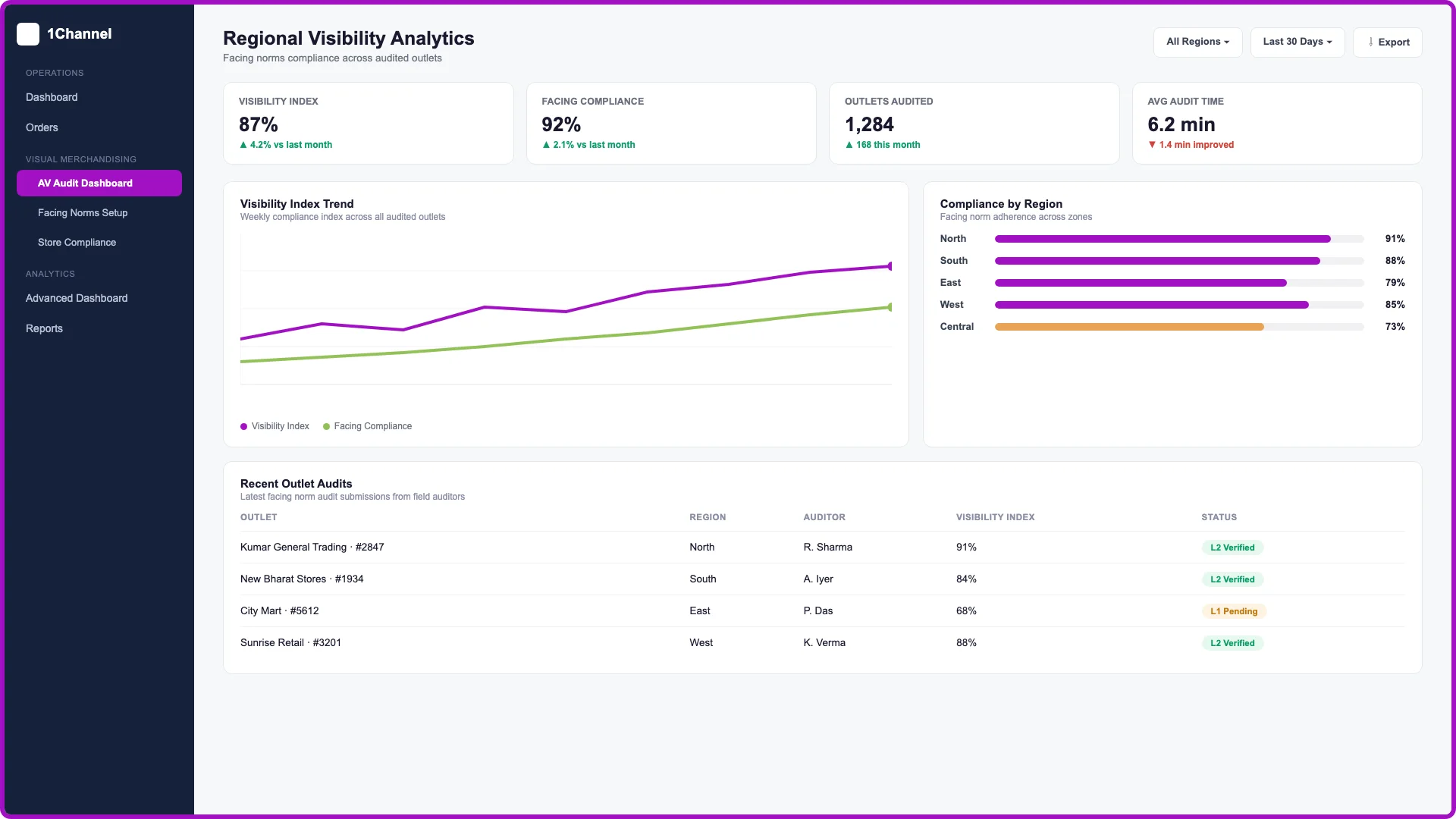Click the down arrow beside 1.4 min improved
This screenshot has height=819, width=1456.
(x=1152, y=145)
